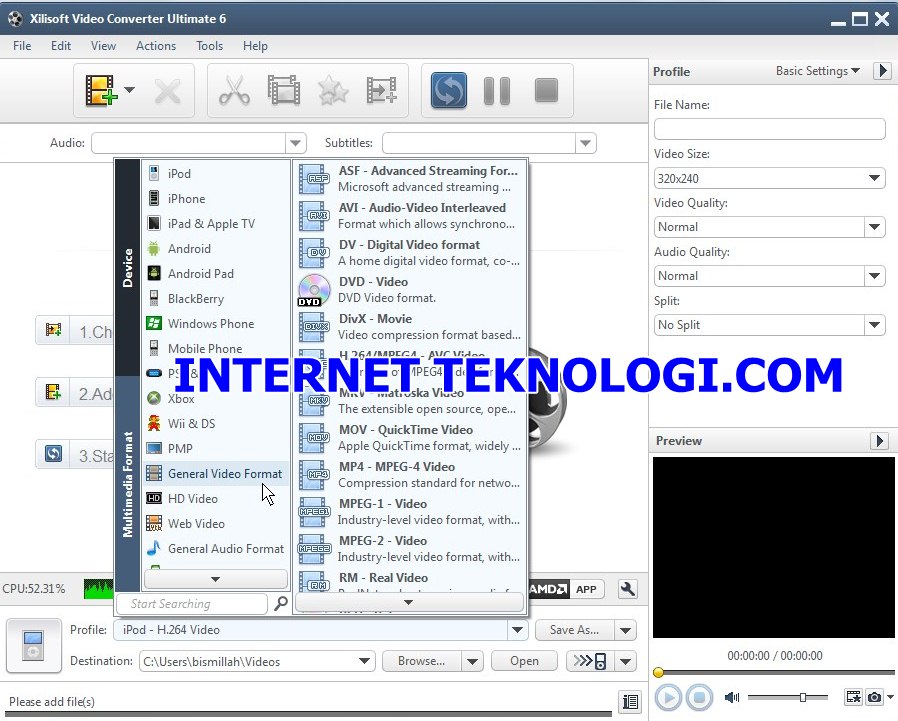Click the search magnifier icon
Viewport: 898px width, 721px height.
(281, 604)
